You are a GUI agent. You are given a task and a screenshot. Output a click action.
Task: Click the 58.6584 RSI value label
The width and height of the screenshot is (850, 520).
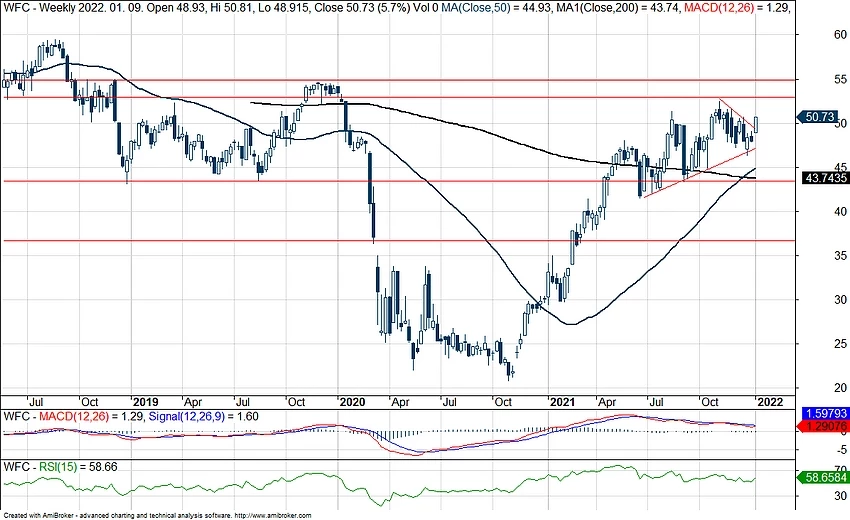tap(824, 478)
